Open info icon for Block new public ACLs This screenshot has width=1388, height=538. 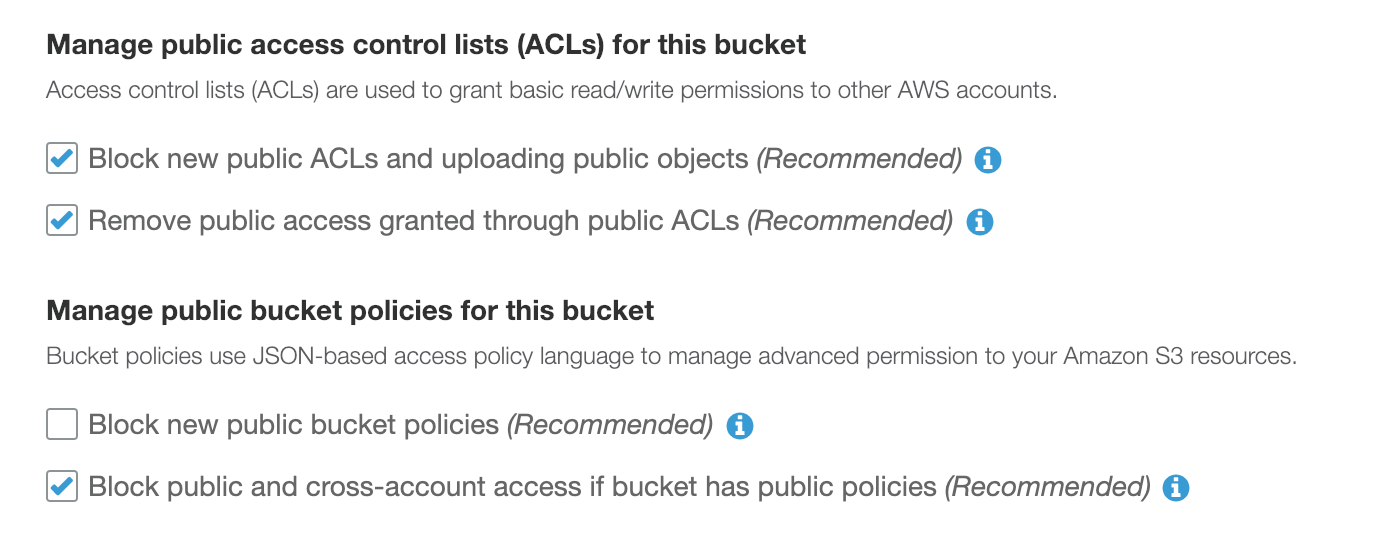point(987,160)
